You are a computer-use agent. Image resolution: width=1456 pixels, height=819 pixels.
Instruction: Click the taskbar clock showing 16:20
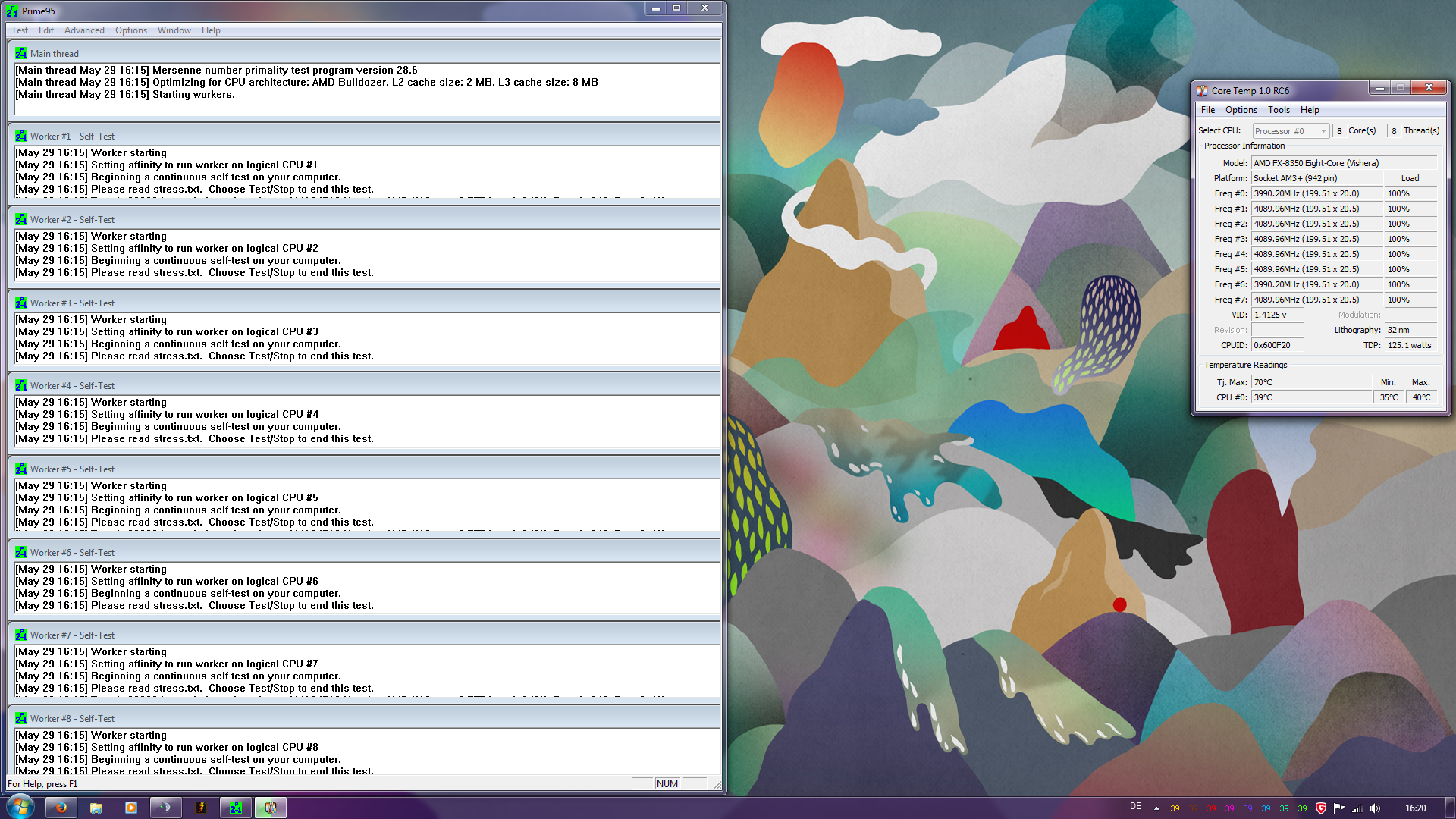tap(1415, 808)
